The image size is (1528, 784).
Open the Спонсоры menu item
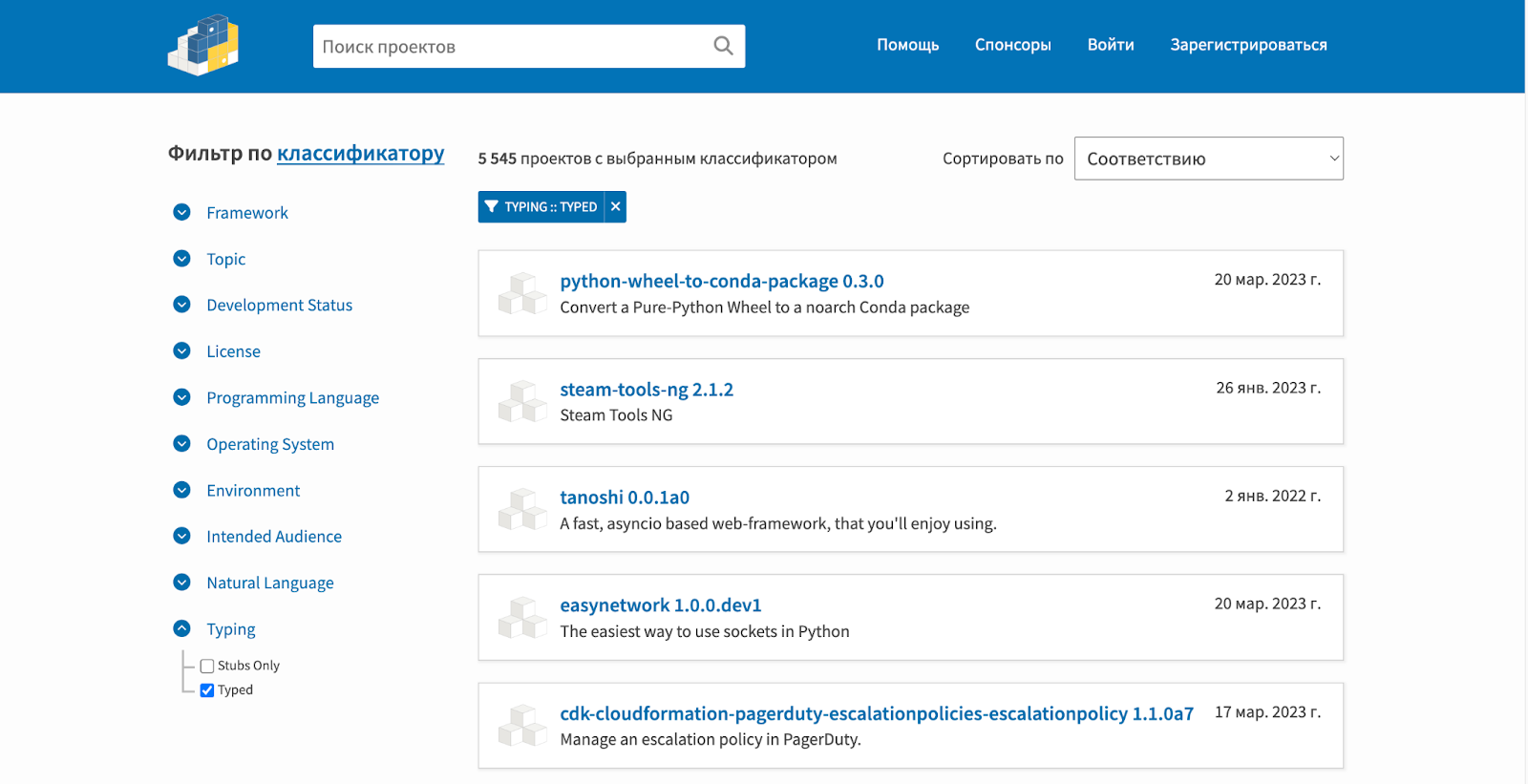1012,45
